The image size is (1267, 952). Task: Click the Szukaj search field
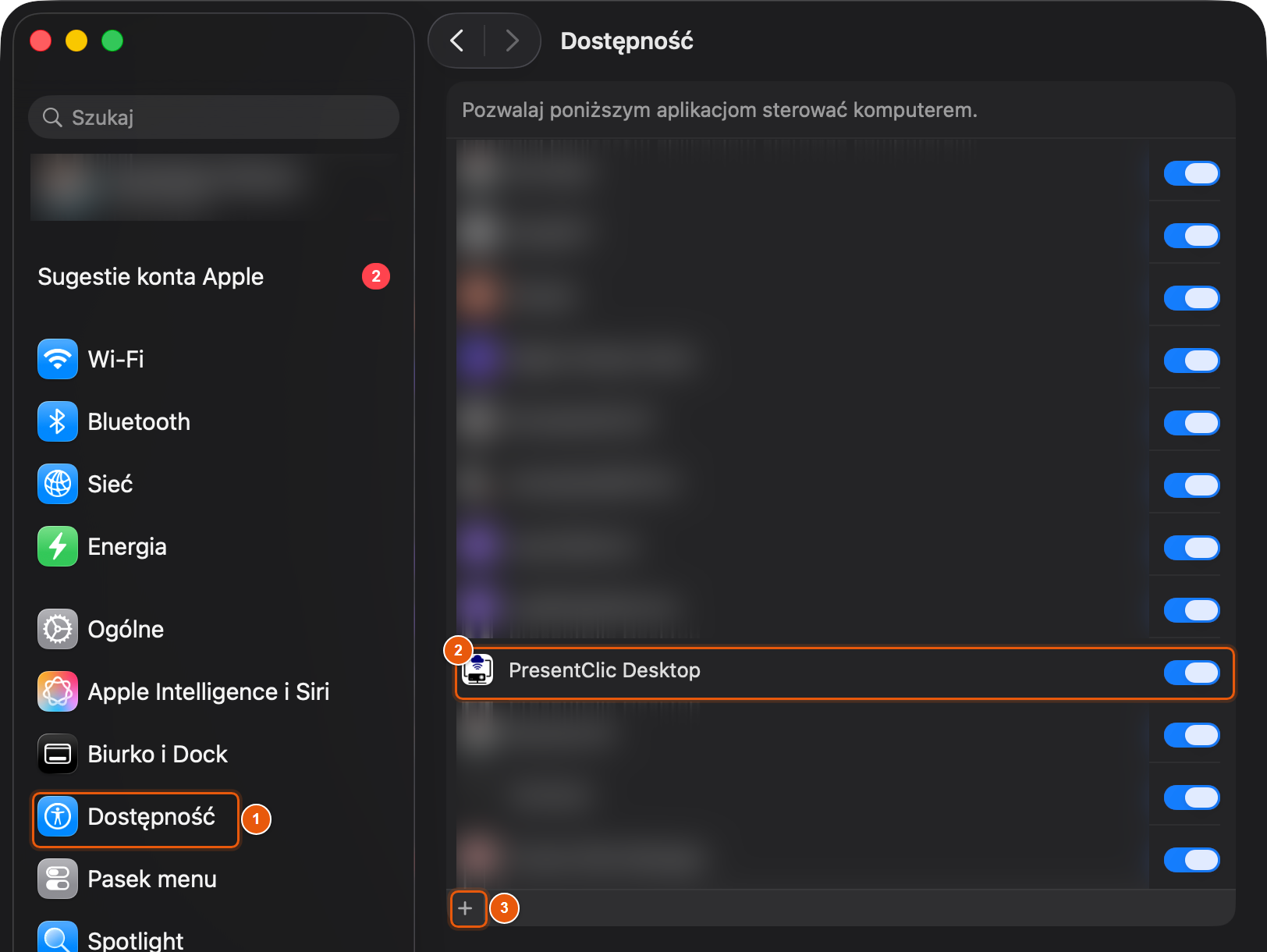tap(214, 117)
